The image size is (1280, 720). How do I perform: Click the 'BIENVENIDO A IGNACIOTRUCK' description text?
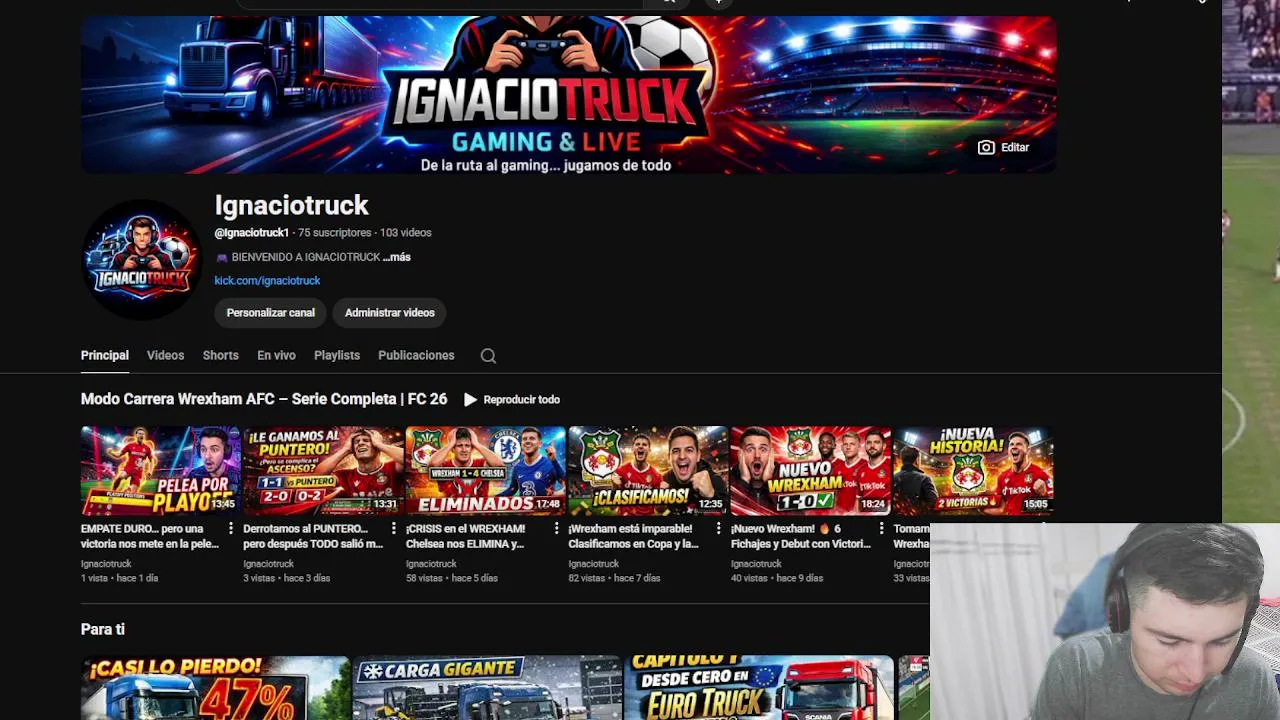tap(306, 257)
